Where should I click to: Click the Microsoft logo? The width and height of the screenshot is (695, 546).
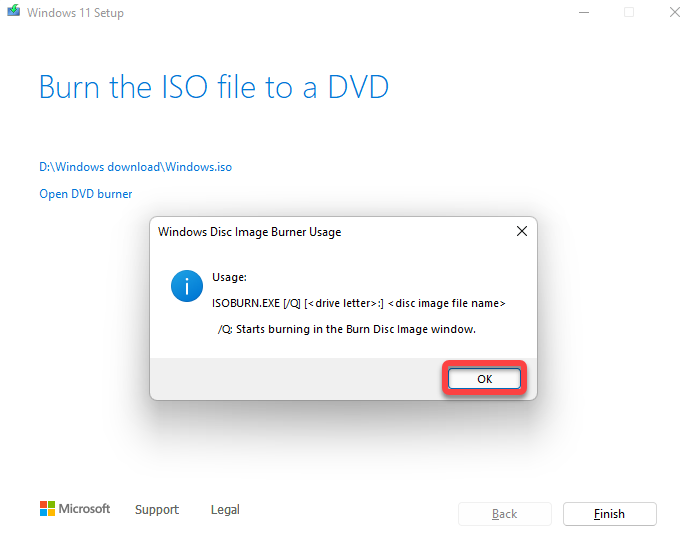tap(75, 509)
